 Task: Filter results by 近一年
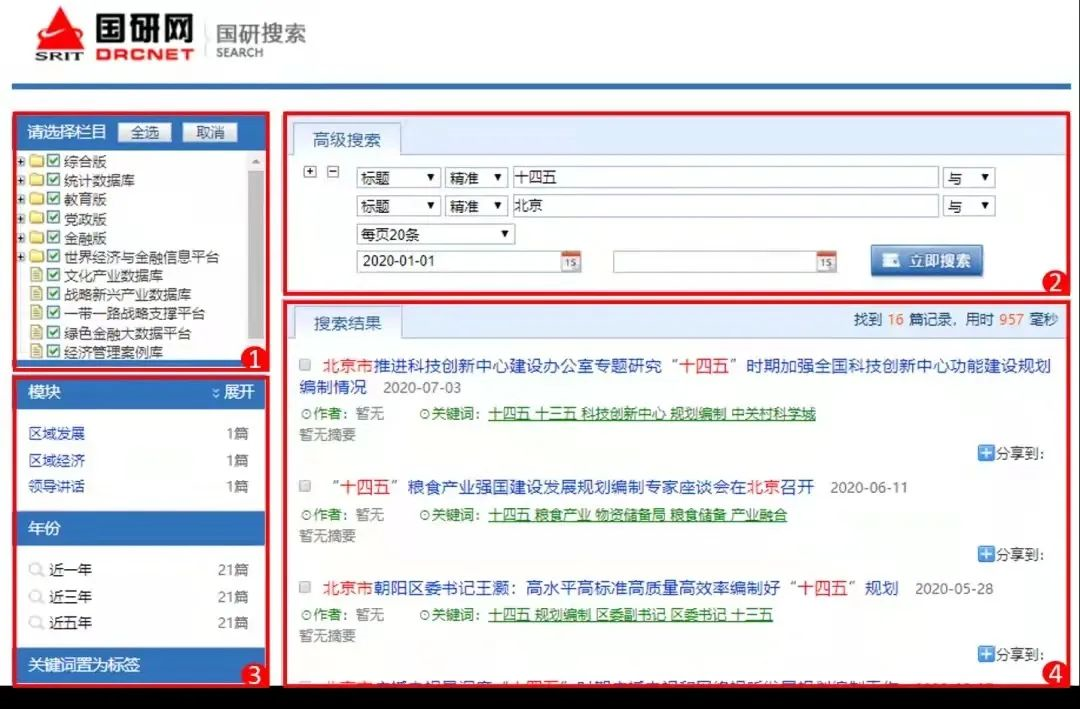pos(70,570)
